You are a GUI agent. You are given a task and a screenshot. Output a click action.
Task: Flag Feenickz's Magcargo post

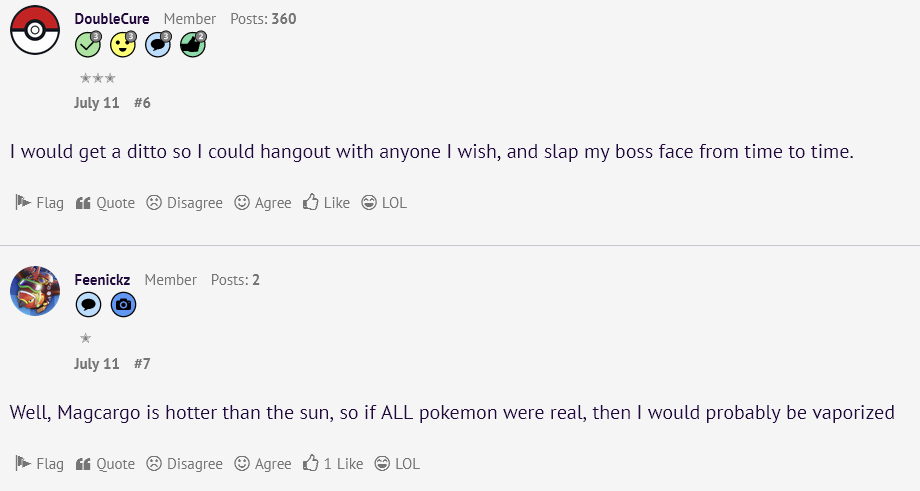[x=39, y=464]
